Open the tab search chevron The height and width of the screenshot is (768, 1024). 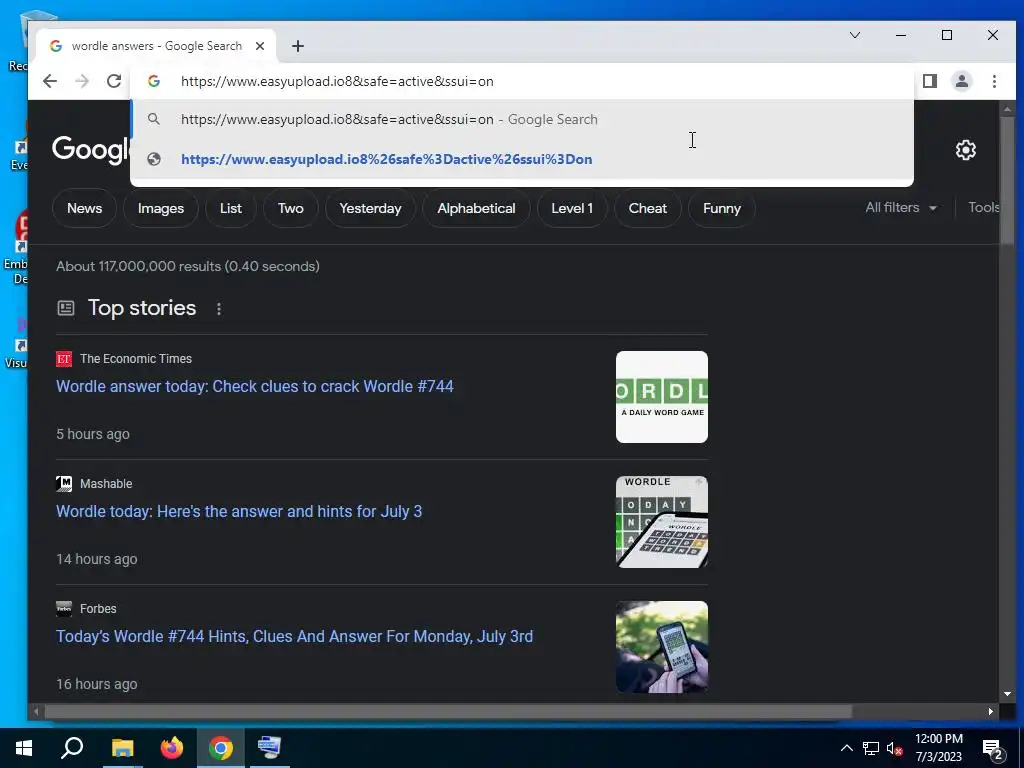855,35
